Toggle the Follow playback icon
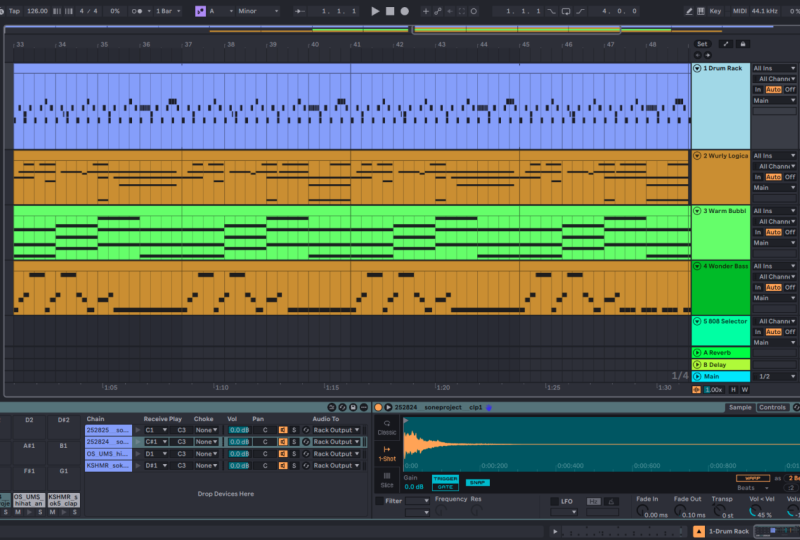 [299, 11]
